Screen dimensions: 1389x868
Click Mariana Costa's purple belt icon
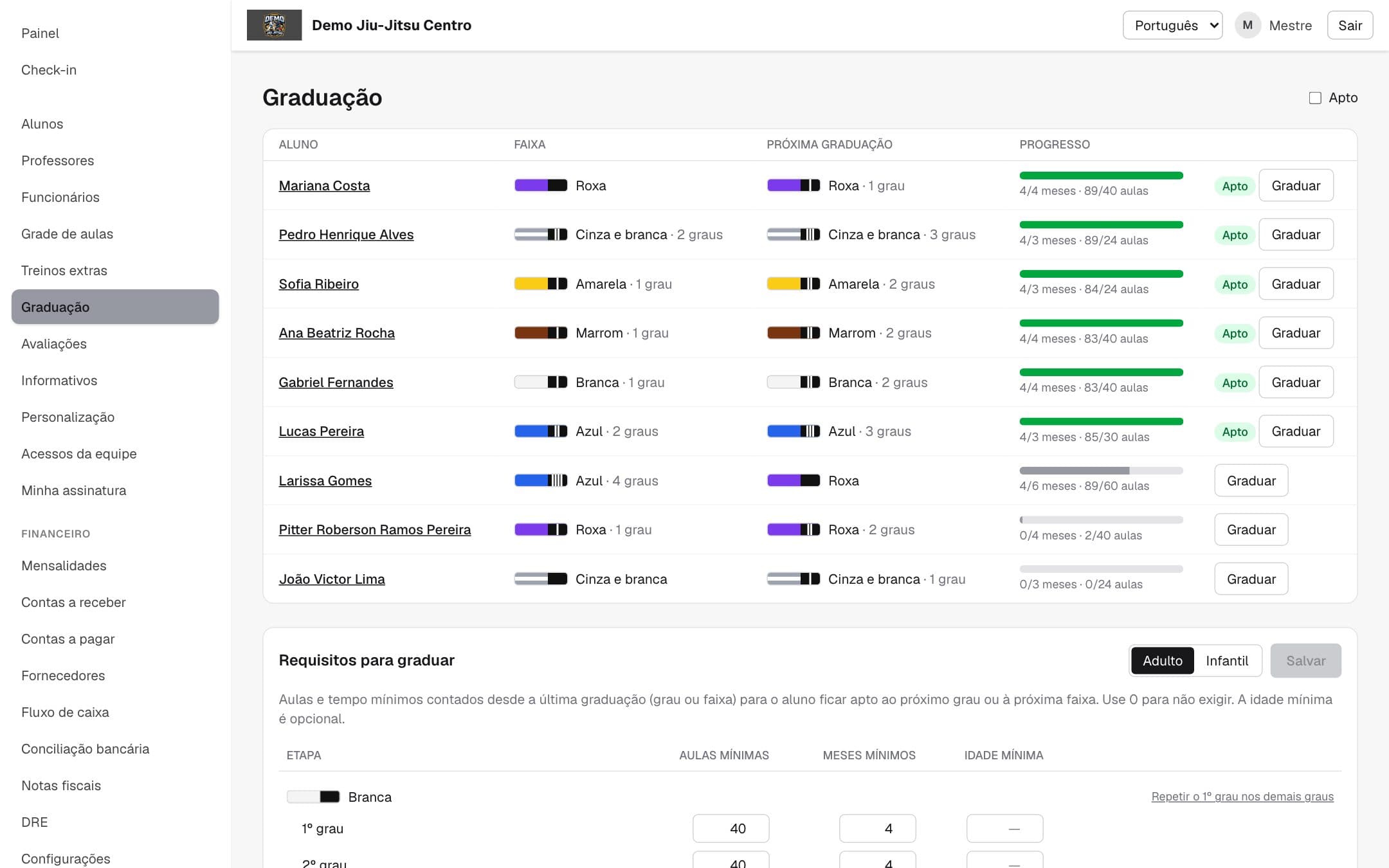[541, 186]
